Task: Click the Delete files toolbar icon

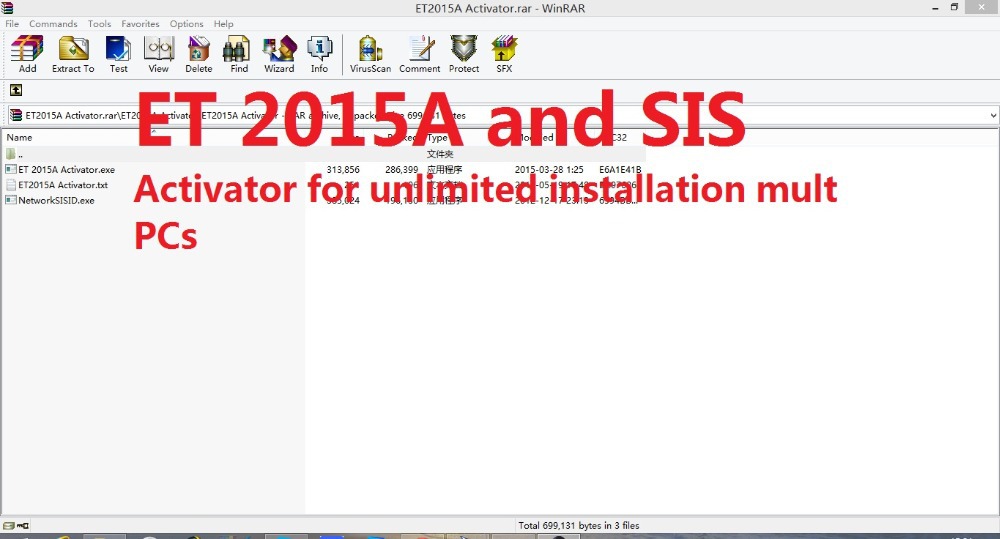Action: point(199,54)
